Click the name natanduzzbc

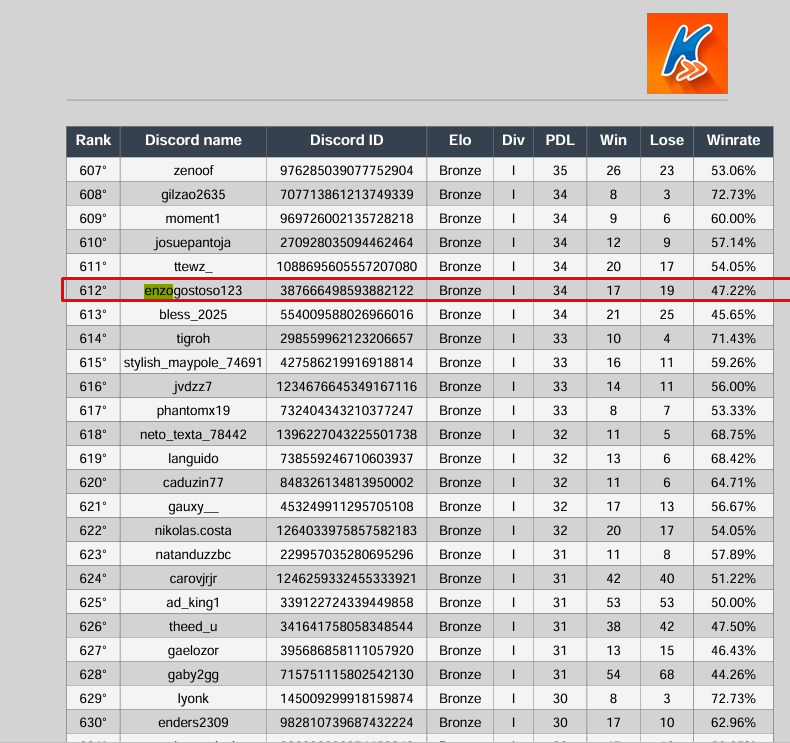[x=193, y=555]
